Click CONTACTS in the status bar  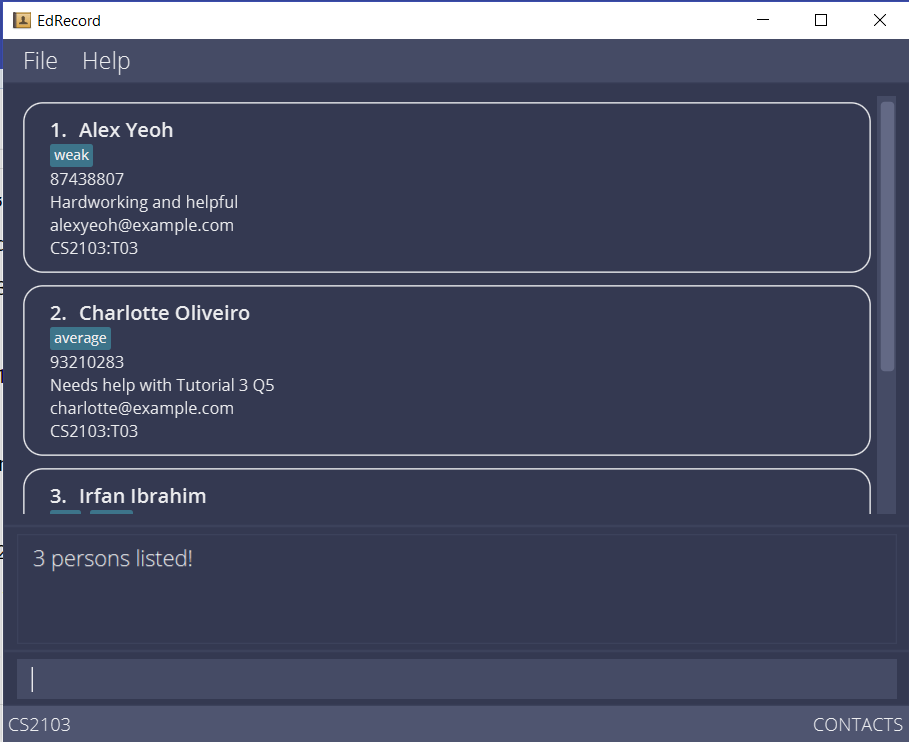click(x=857, y=725)
